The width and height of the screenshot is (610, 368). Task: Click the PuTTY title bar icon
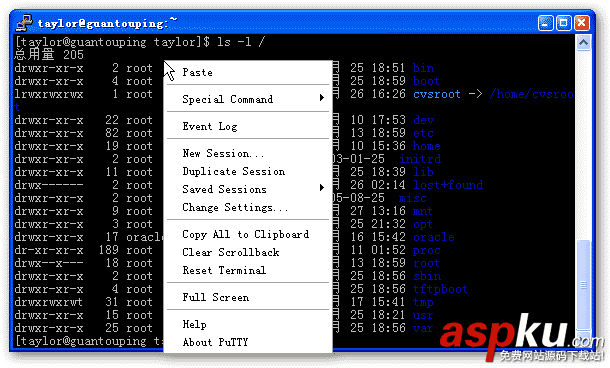(x=24, y=23)
